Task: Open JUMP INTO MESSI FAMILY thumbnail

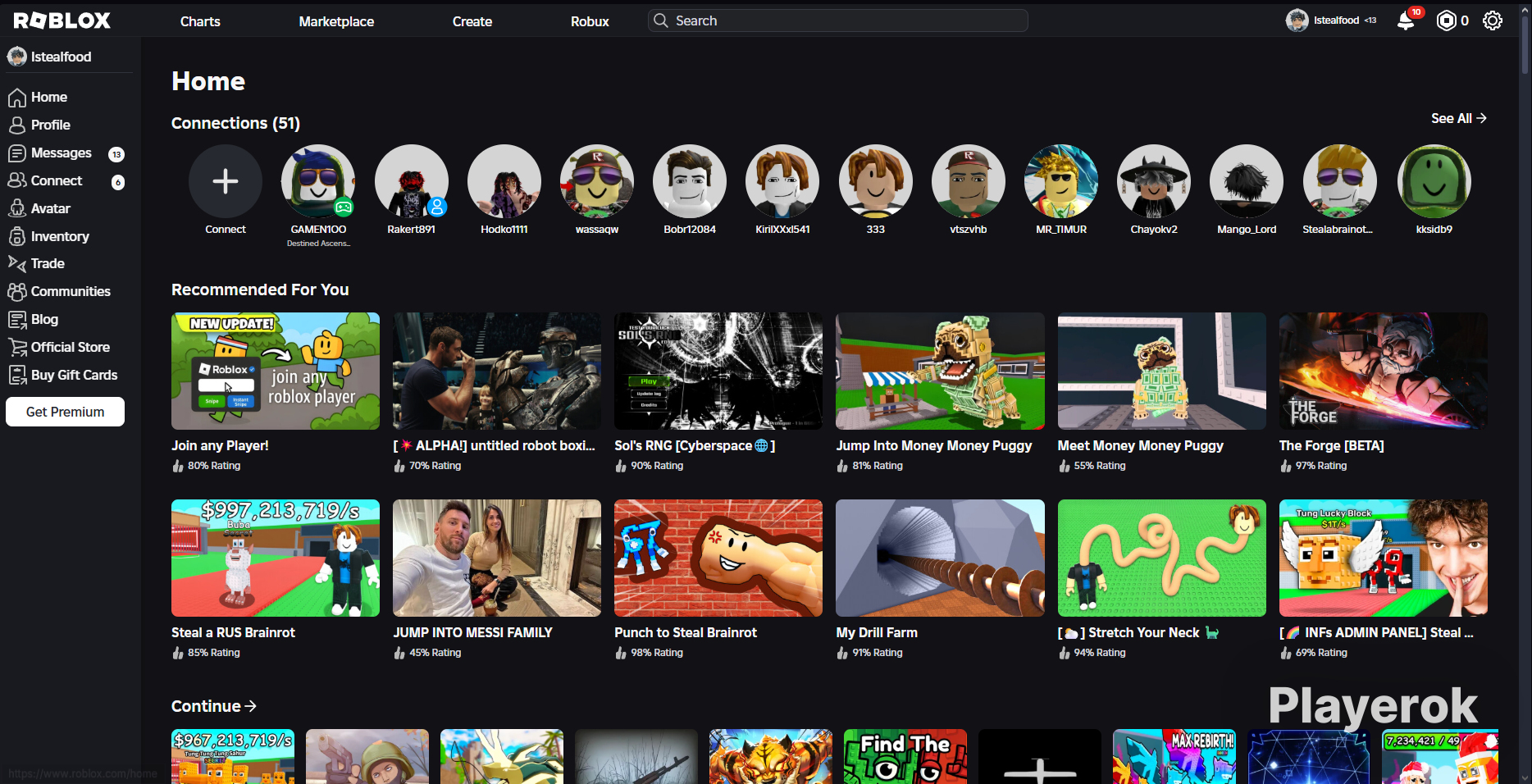Action: pos(497,558)
